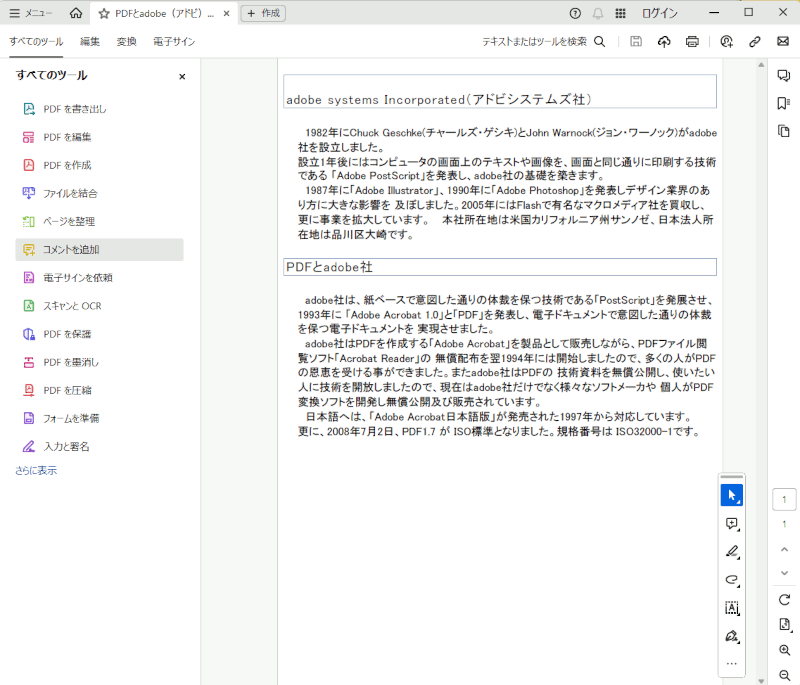Rotate the page view clockwise
This screenshot has height=685, width=800.
784,599
